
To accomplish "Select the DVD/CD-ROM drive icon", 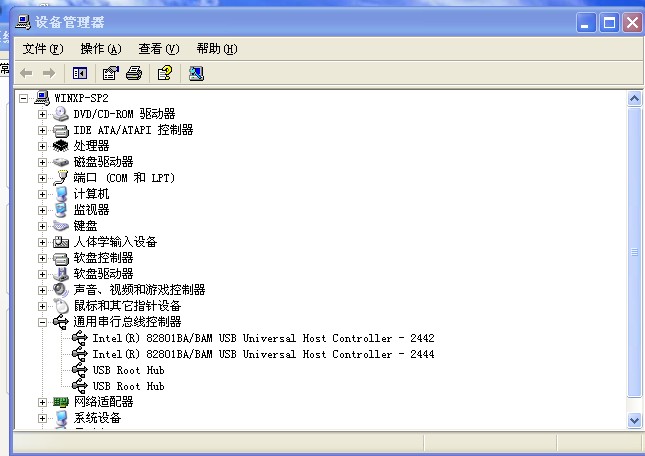I will [x=61, y=114].
